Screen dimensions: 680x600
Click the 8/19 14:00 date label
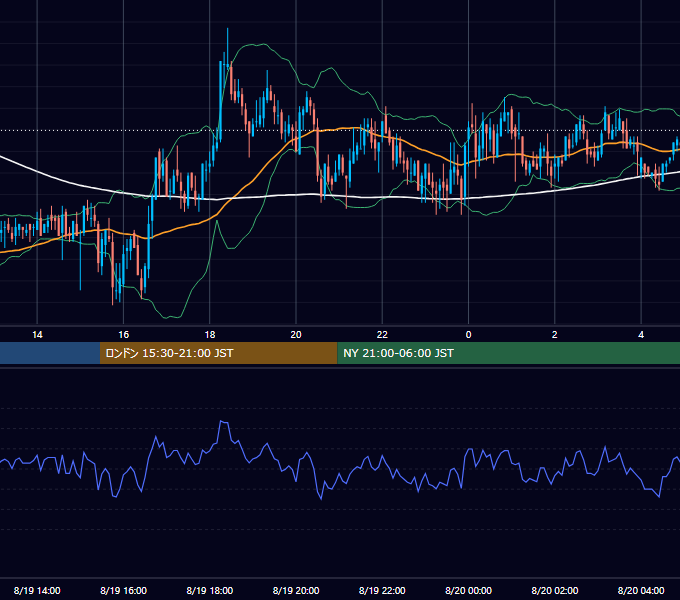(37, 590)
